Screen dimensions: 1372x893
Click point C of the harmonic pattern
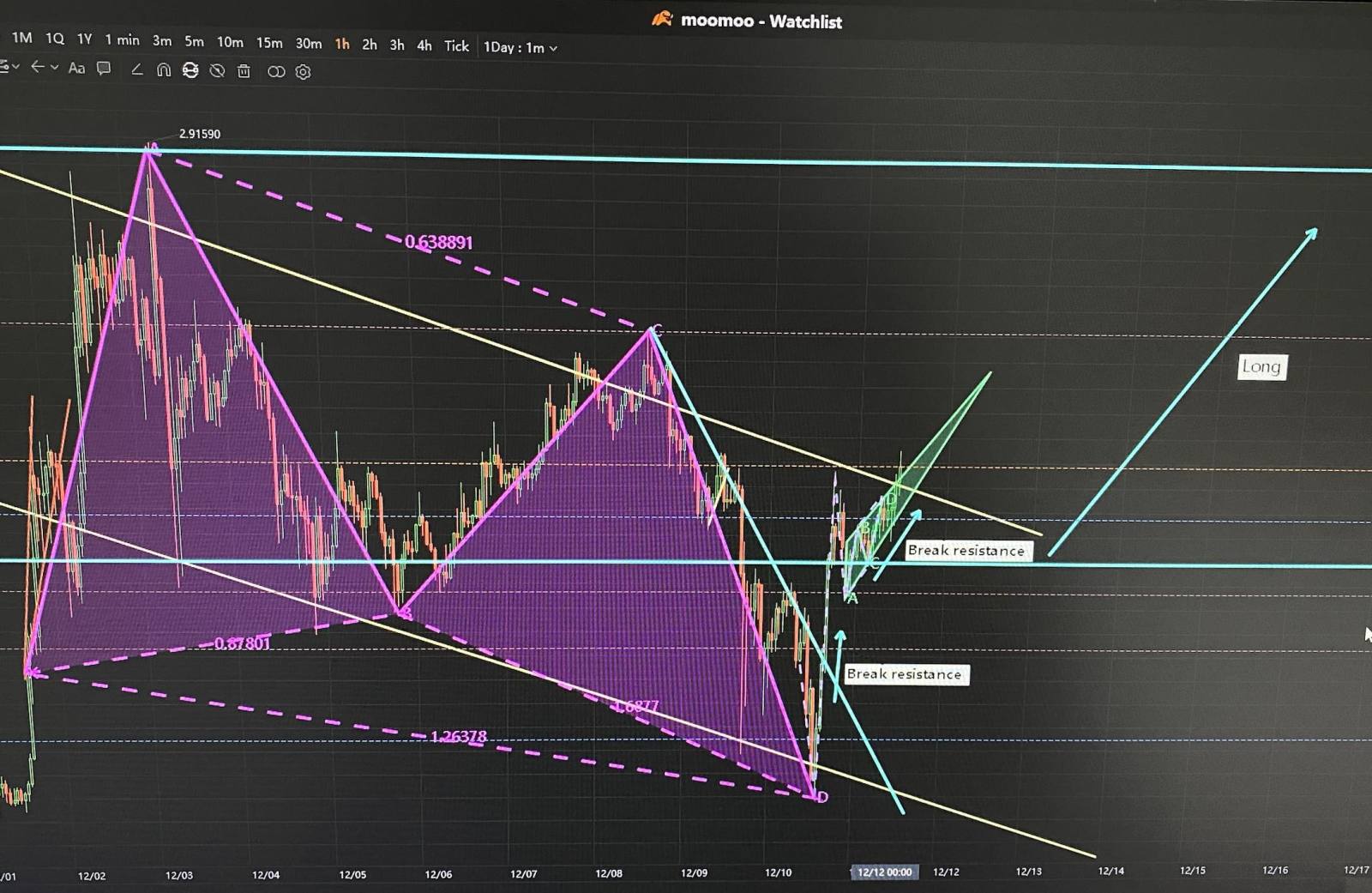pyautogui.click(x=657, y=330)
